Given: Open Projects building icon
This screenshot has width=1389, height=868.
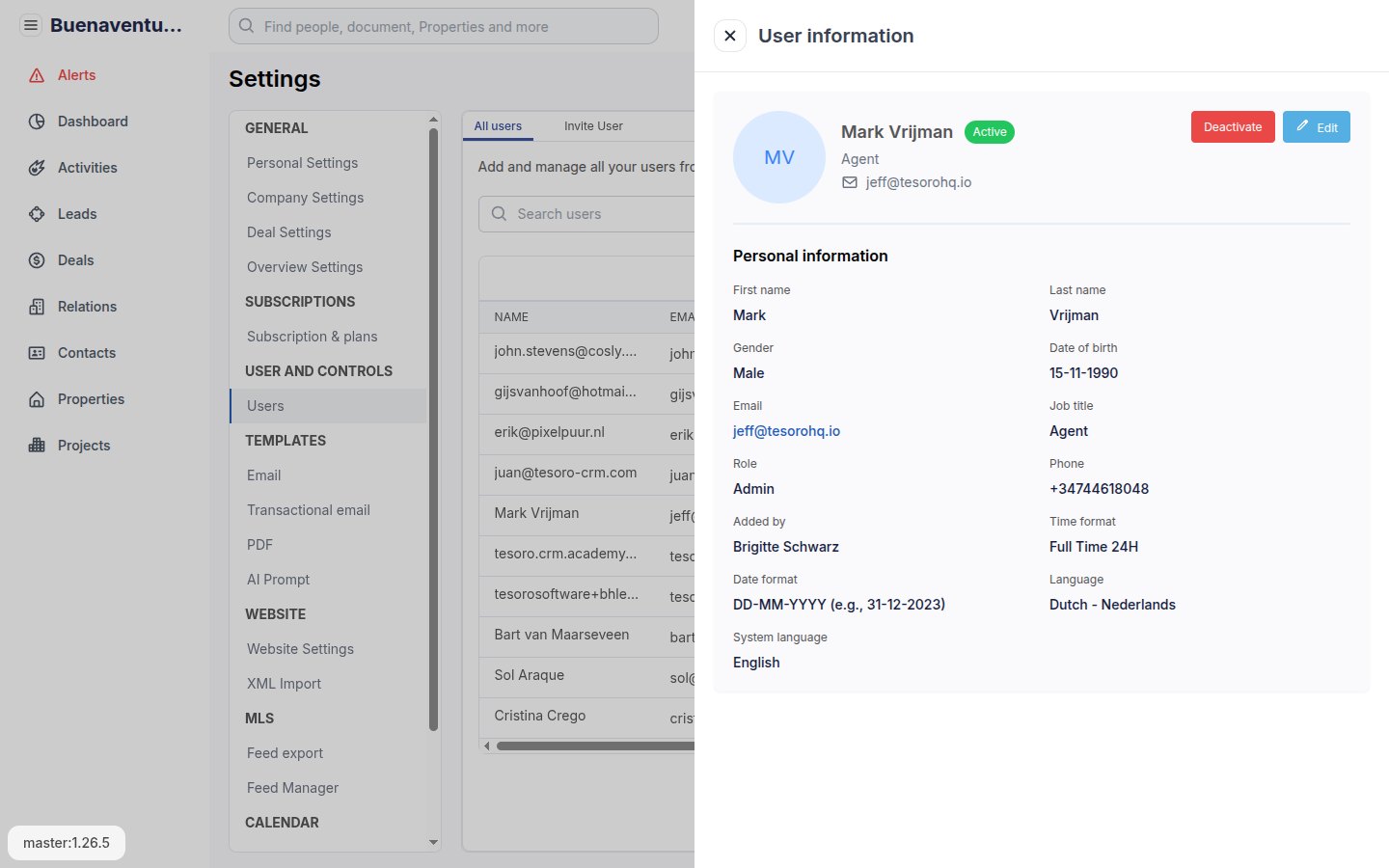Looking at the screenshot, I should pyautogui.click(x=37, y=446).
